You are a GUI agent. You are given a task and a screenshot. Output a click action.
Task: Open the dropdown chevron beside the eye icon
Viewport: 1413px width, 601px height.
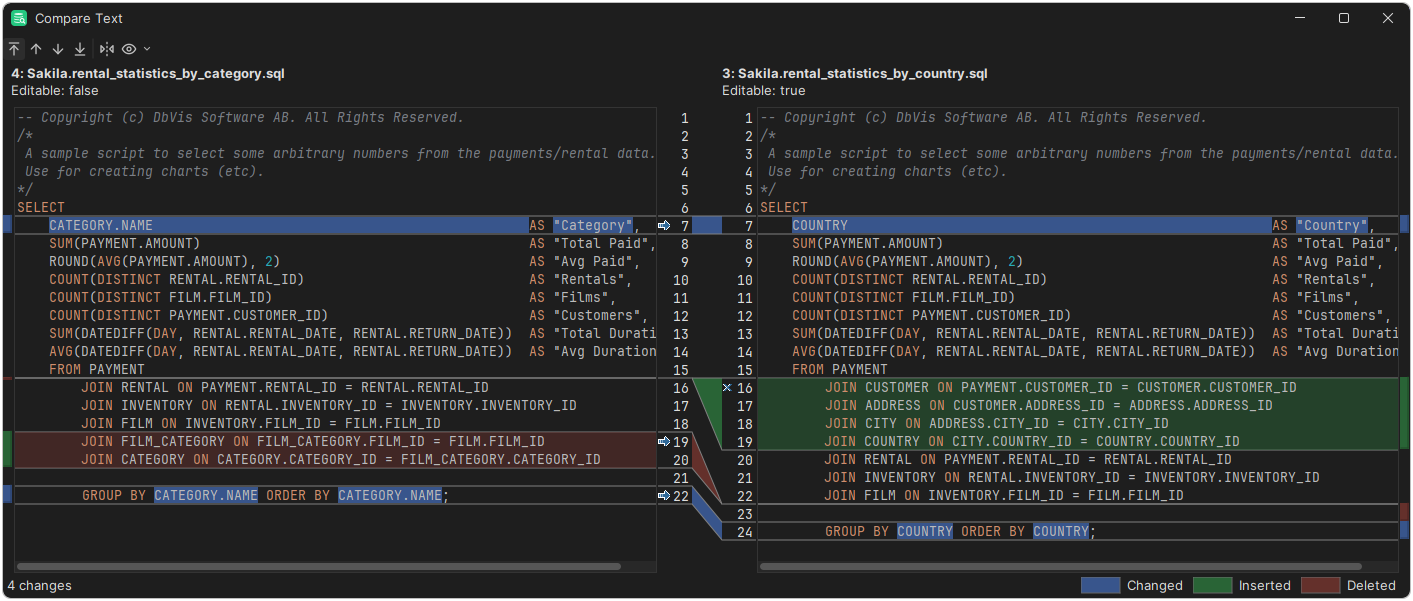(147, 49)
